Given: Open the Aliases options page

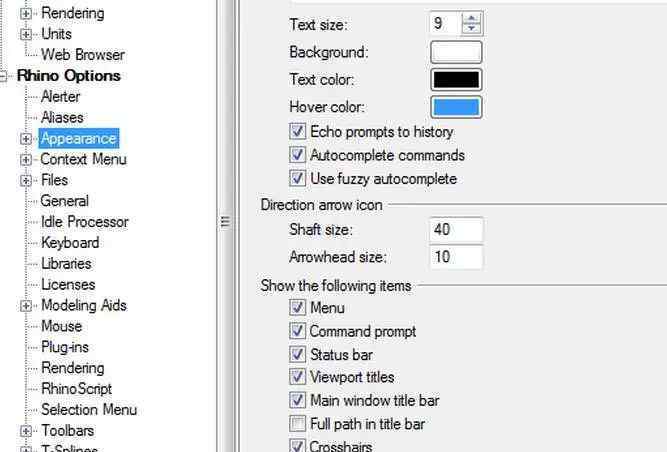Looking at the screenshot, I should tap(62, 117).
